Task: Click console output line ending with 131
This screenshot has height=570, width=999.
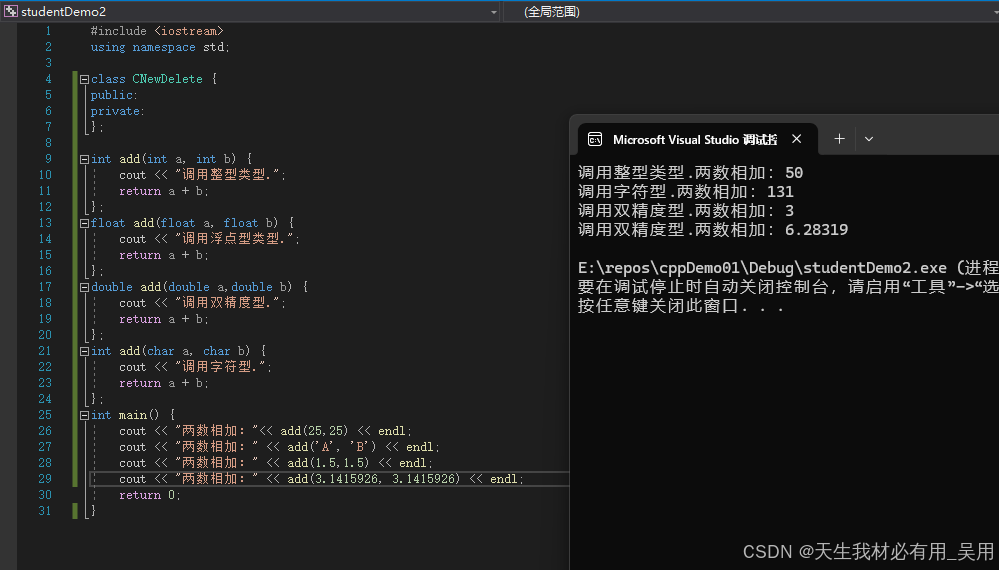Action: [686, 192]
